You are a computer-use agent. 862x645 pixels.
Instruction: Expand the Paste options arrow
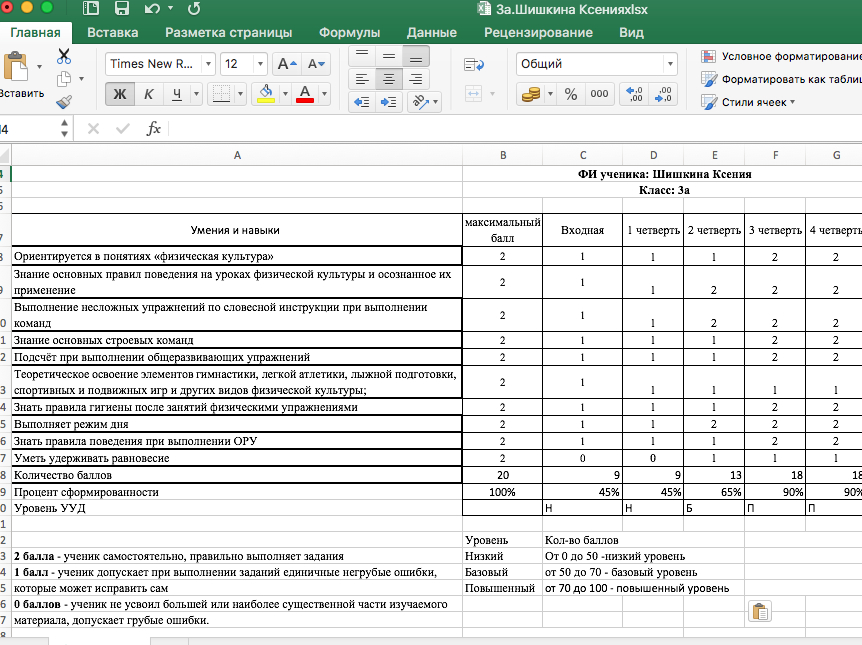39,67
